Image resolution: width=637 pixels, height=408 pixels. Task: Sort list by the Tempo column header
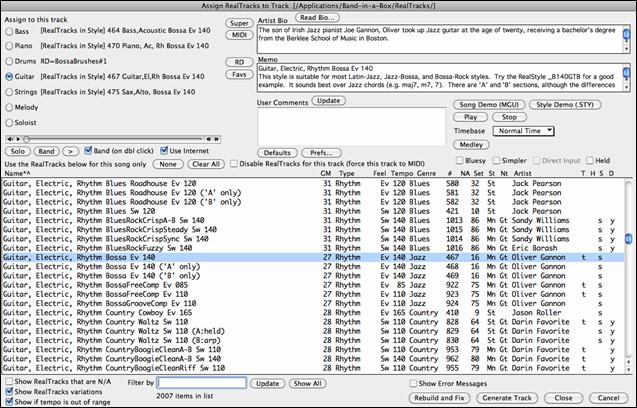(x=401, y=174)
